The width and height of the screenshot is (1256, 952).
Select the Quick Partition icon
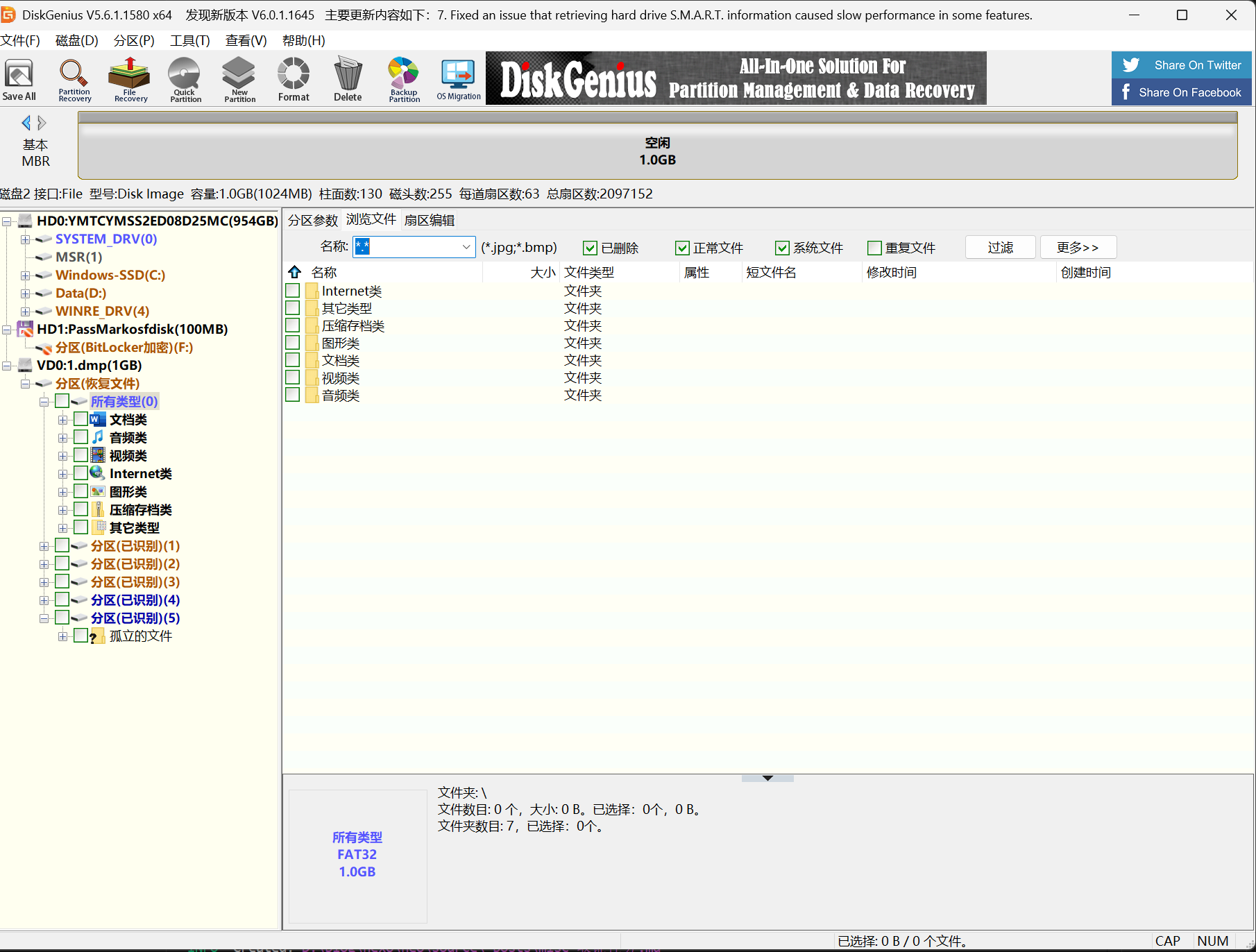pos(185,79)
